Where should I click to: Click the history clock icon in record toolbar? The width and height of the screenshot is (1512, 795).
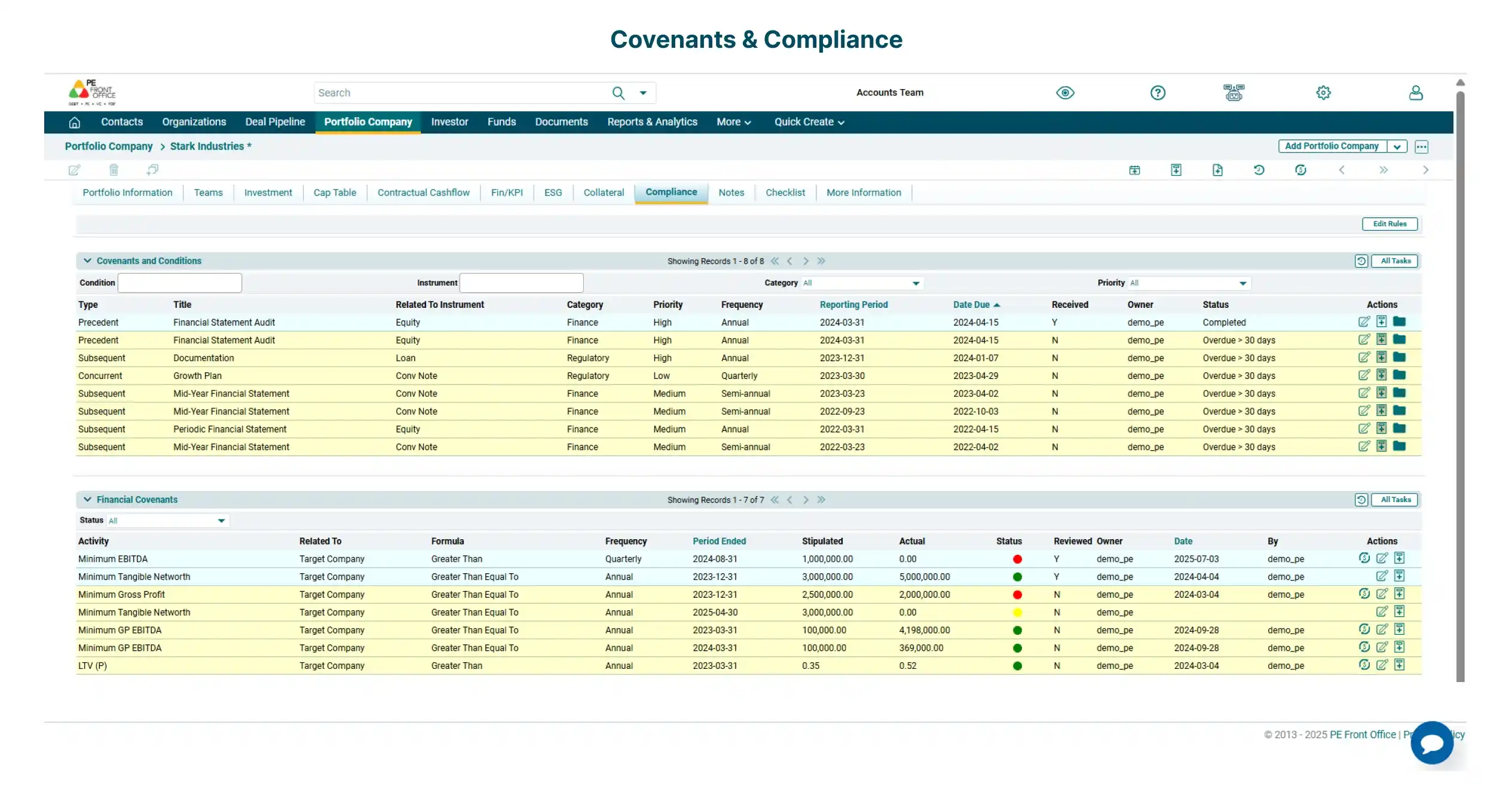1259,170
